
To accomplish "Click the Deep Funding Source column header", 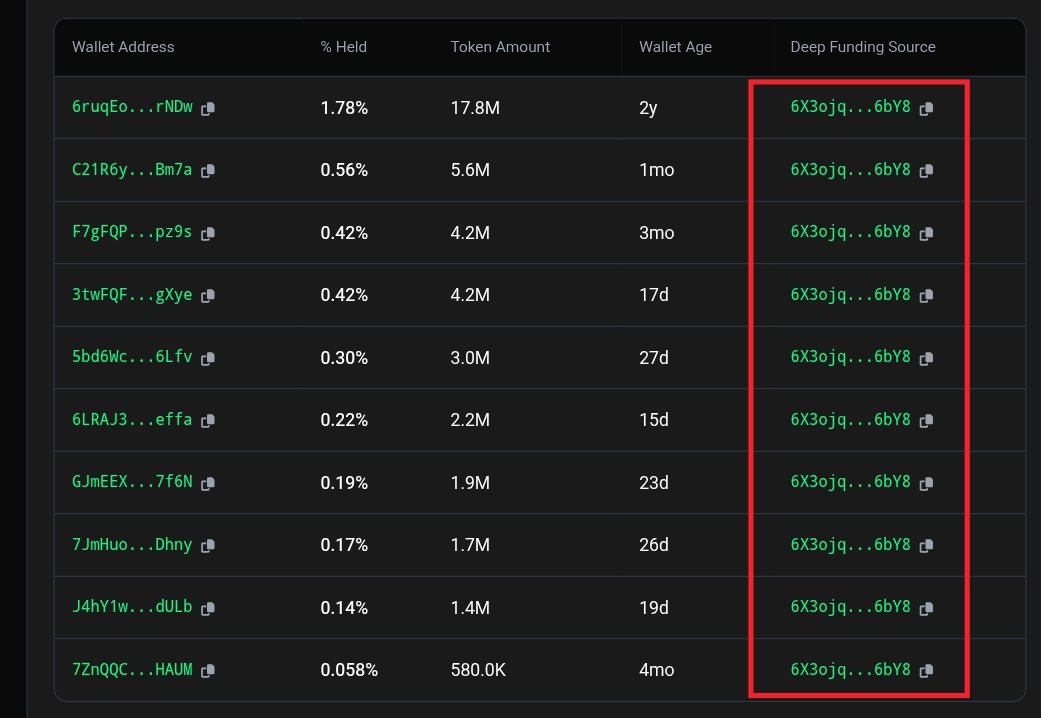I will pyautogui.click(x=862, y=47).
